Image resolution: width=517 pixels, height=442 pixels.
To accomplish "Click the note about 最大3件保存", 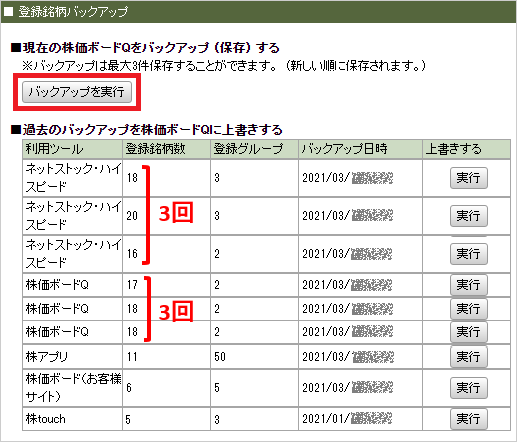I will click(x=224, y=66).
